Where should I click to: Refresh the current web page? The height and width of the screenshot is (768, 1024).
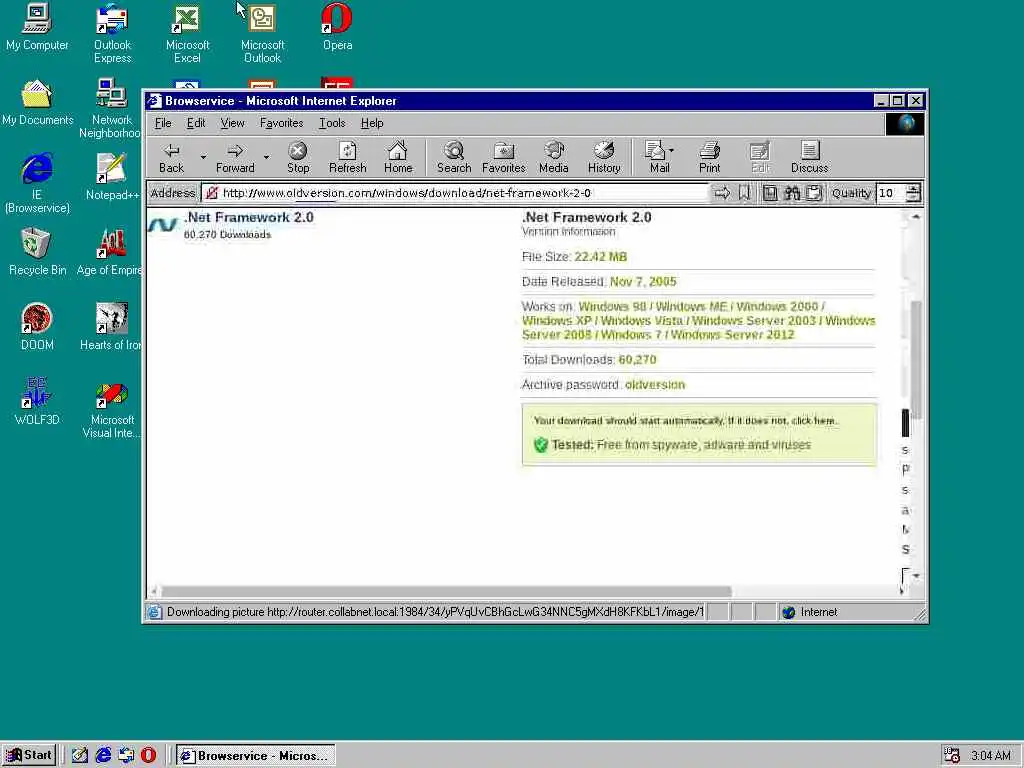pyautogui.click(x=347, y=157)
